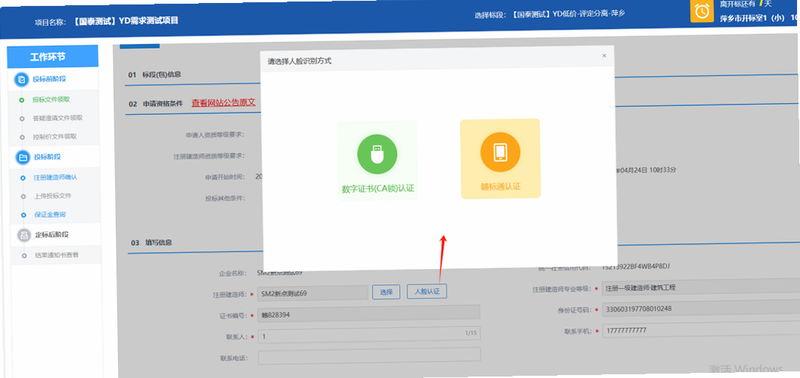Click the 投标其他条件 label

(225, 198)
